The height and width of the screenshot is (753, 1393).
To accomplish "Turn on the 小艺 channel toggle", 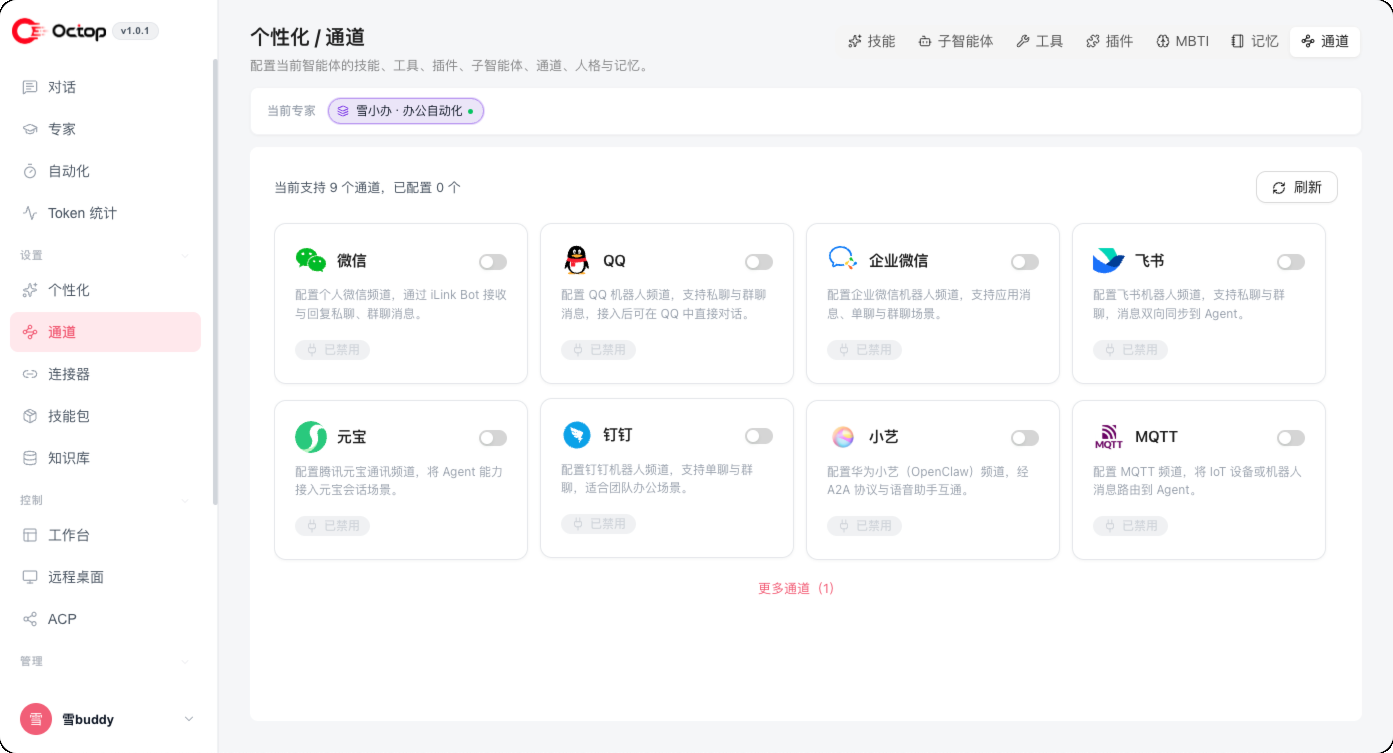I will [1025, 438].
